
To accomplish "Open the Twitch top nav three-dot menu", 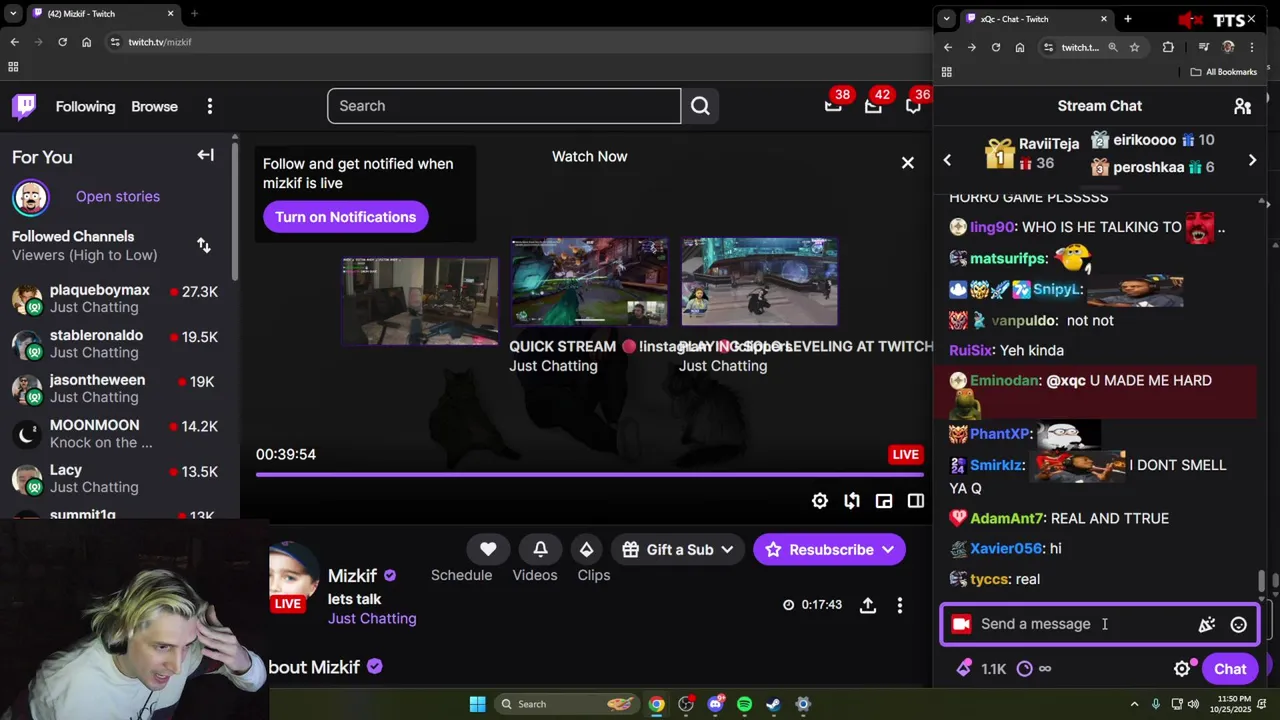I will click(209, 106).
